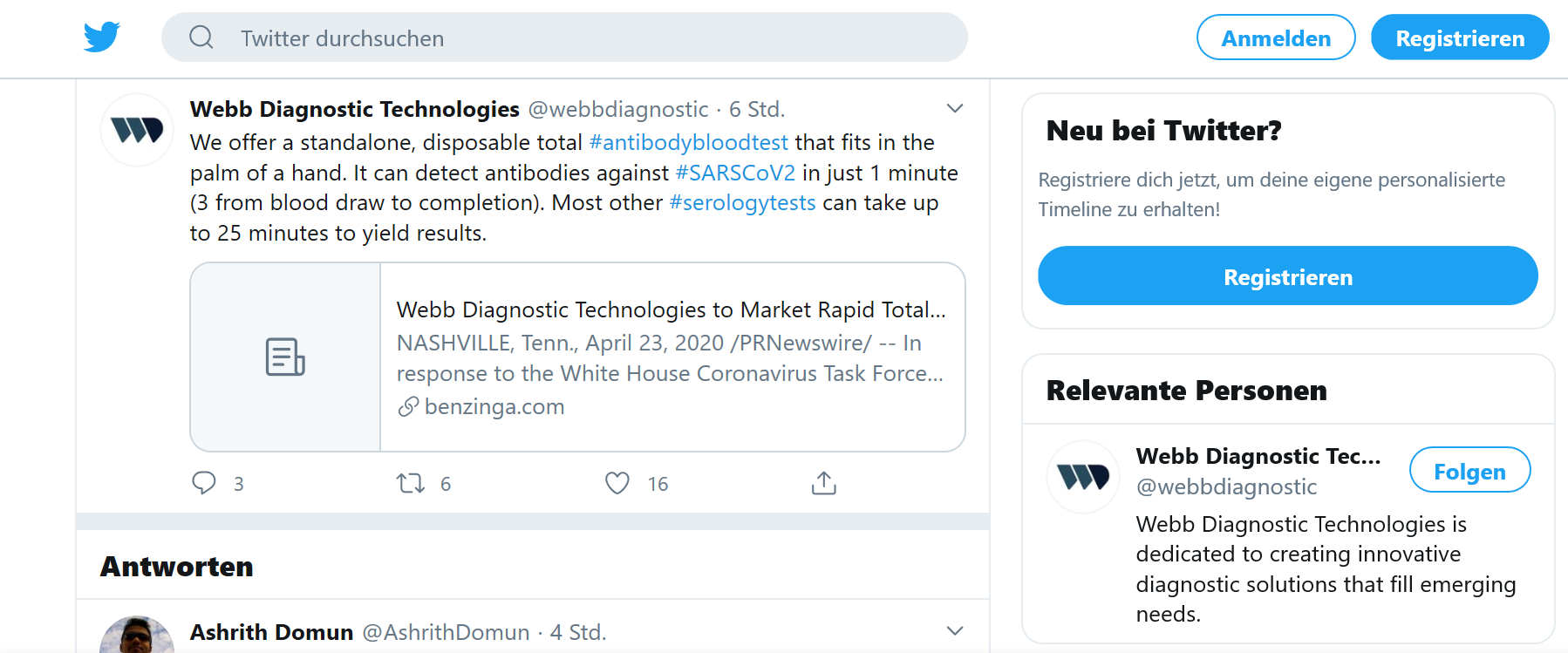The height and width of the screenshot is (653, 1568).
Task: Open the #SARSCoV2 hashtag link
Action: click(735, 173)
